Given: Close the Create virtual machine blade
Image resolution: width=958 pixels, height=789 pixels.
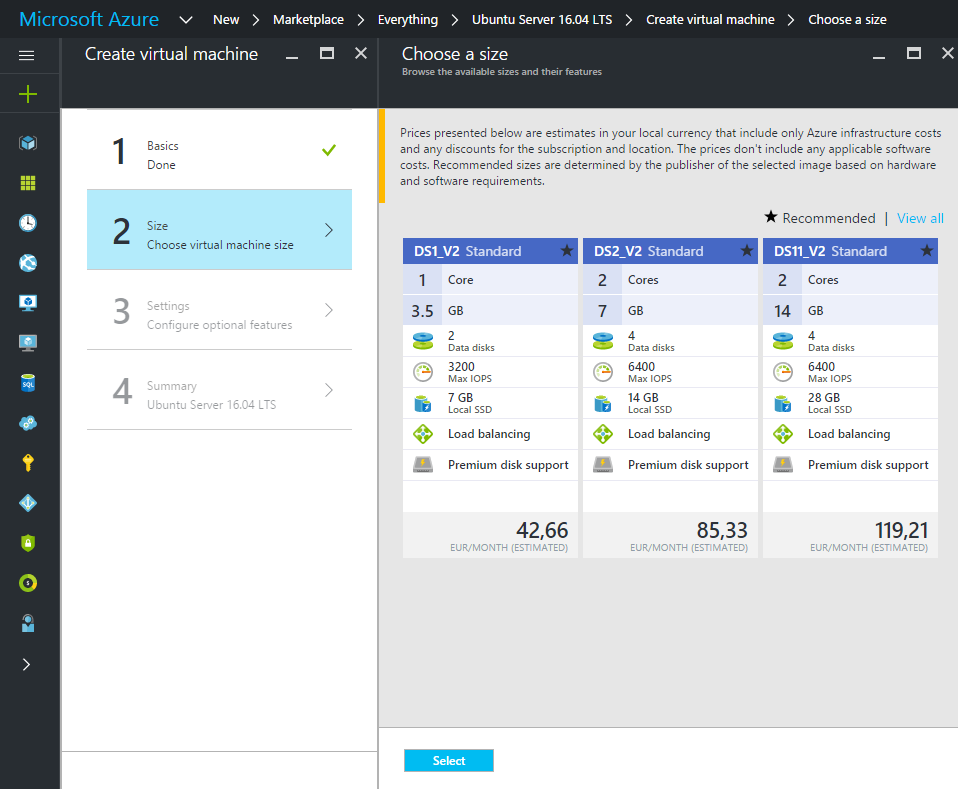Looking at the screenshot, I should pos(361,54).
